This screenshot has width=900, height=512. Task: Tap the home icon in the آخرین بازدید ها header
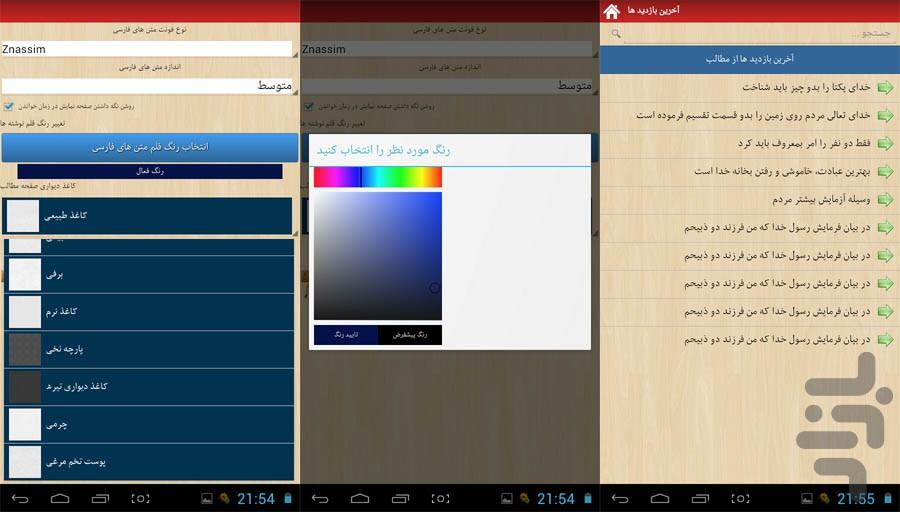coord(611,11)
